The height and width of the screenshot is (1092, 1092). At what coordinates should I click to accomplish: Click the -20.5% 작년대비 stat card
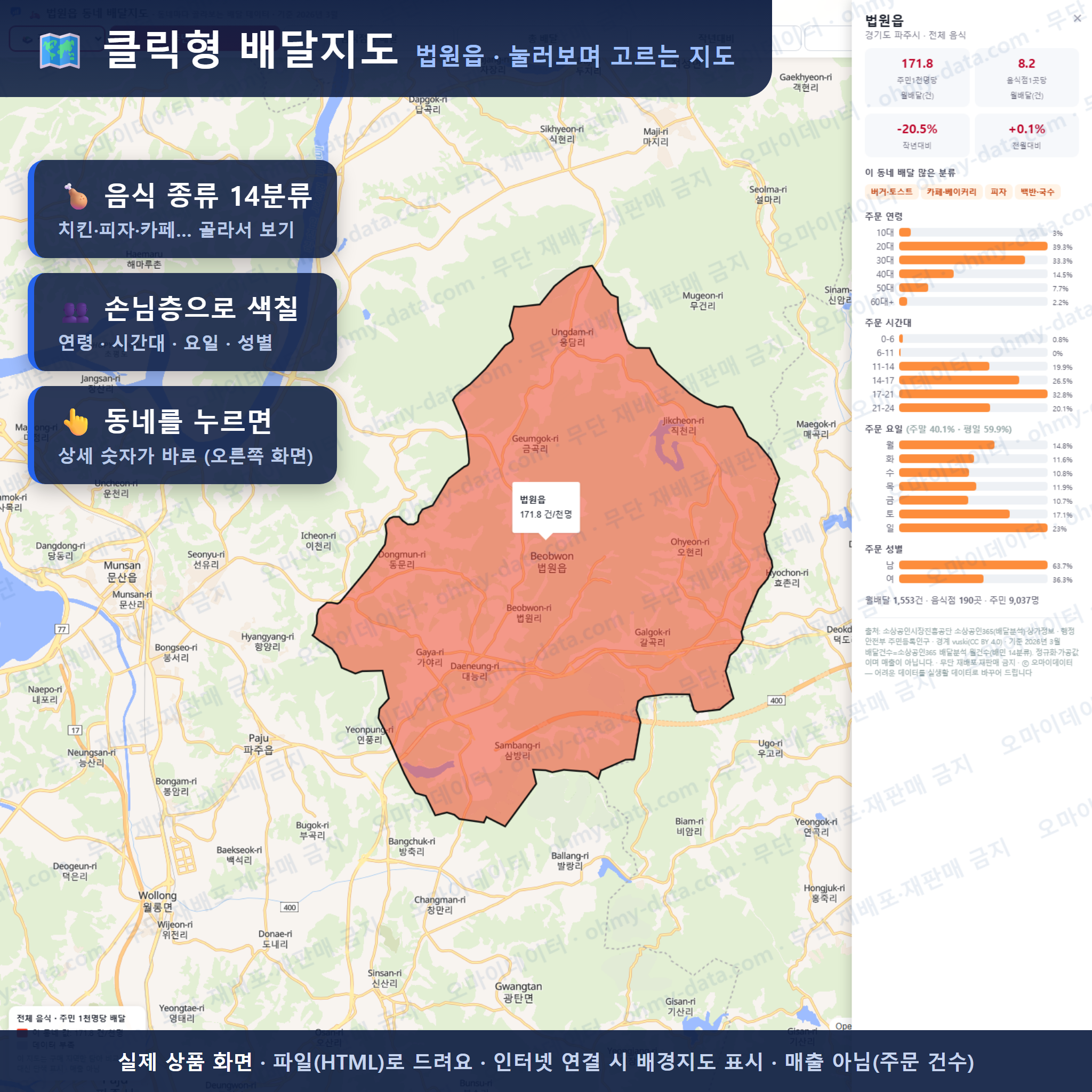coord(917,135)
